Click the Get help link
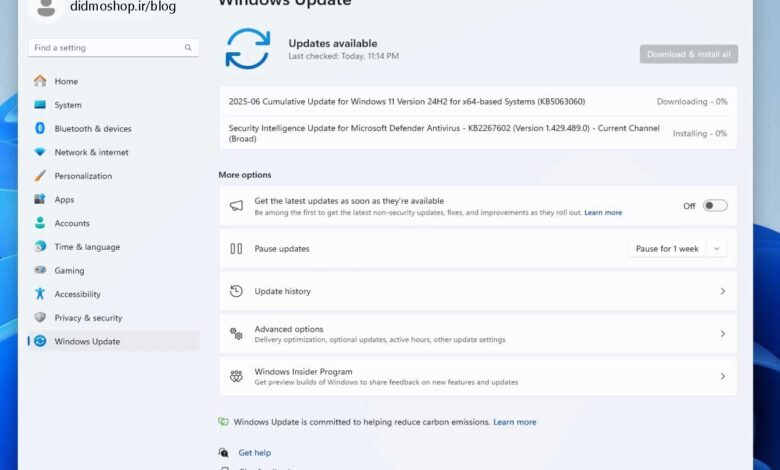Image resolution: width=780 pixels, height=470 pixels. tap(255, 453)
